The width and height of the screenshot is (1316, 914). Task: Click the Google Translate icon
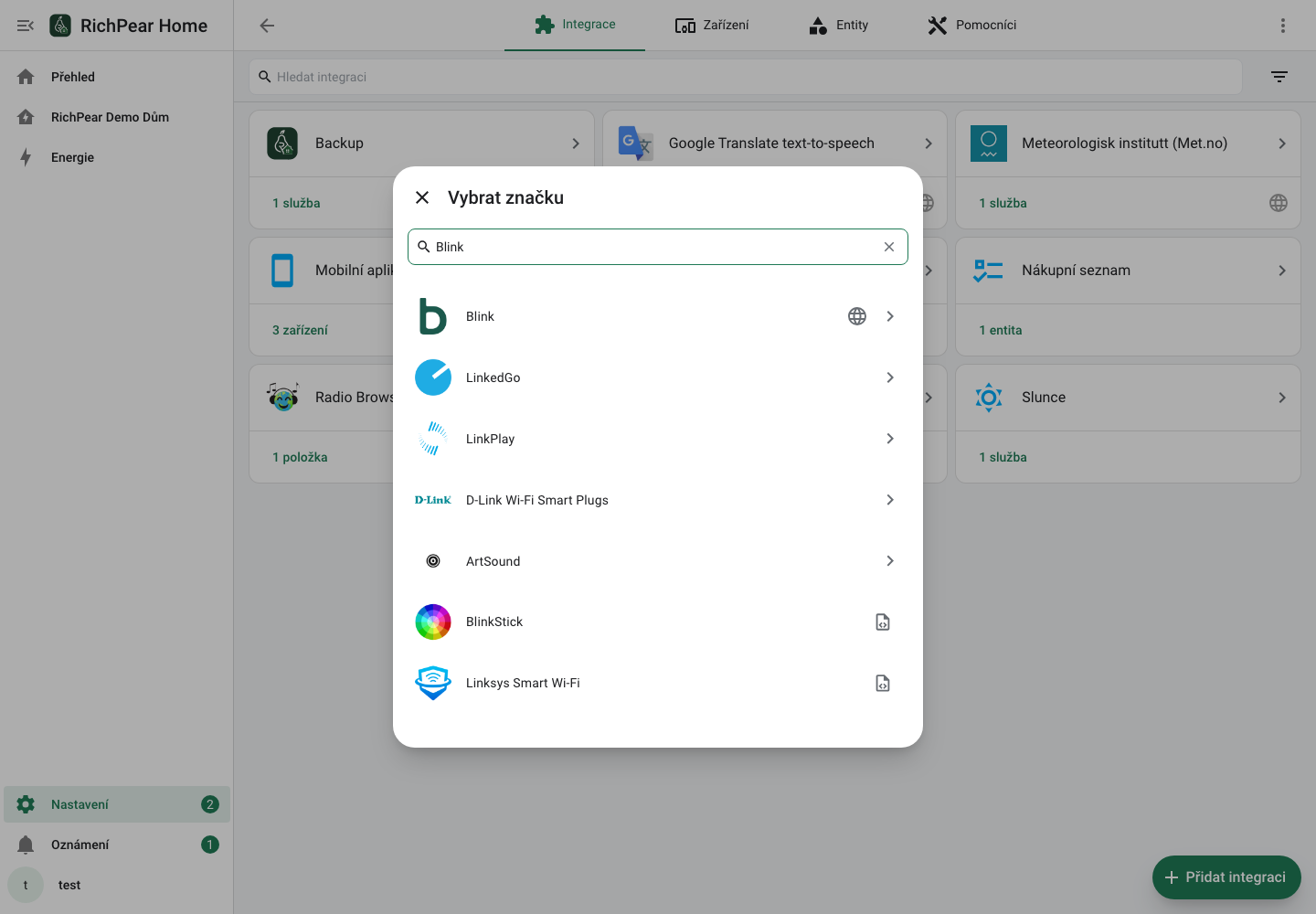point(635,143)
